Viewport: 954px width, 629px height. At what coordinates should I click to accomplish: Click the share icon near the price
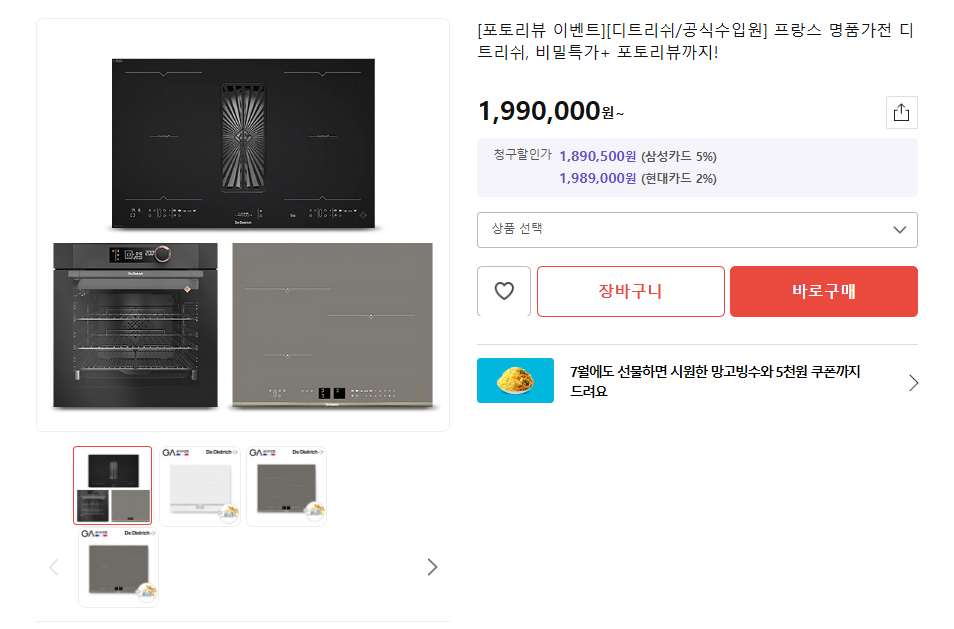point(901,112)
